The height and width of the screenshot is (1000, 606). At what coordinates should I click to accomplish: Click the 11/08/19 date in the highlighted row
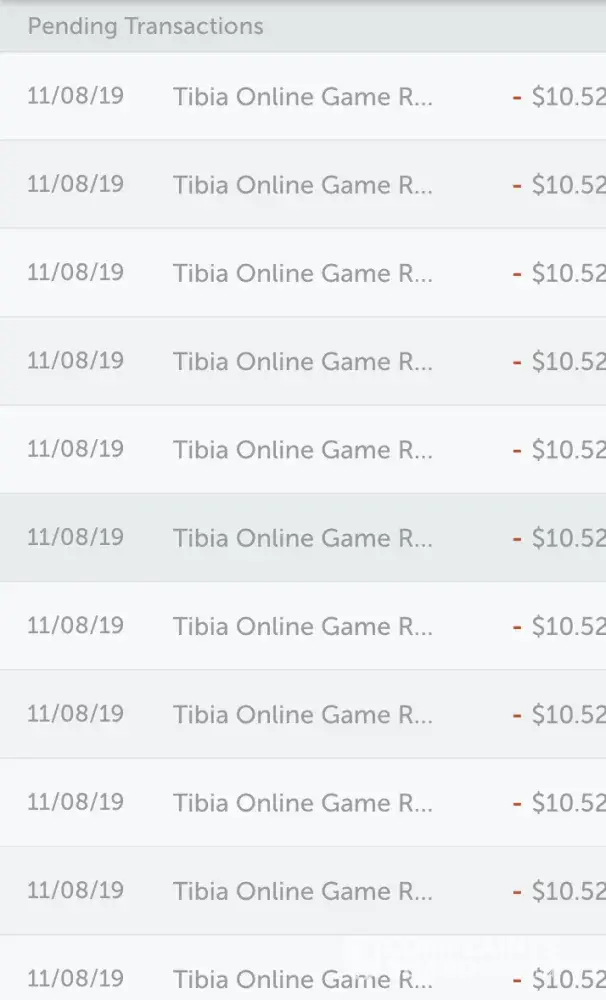[x=75, y=537]
